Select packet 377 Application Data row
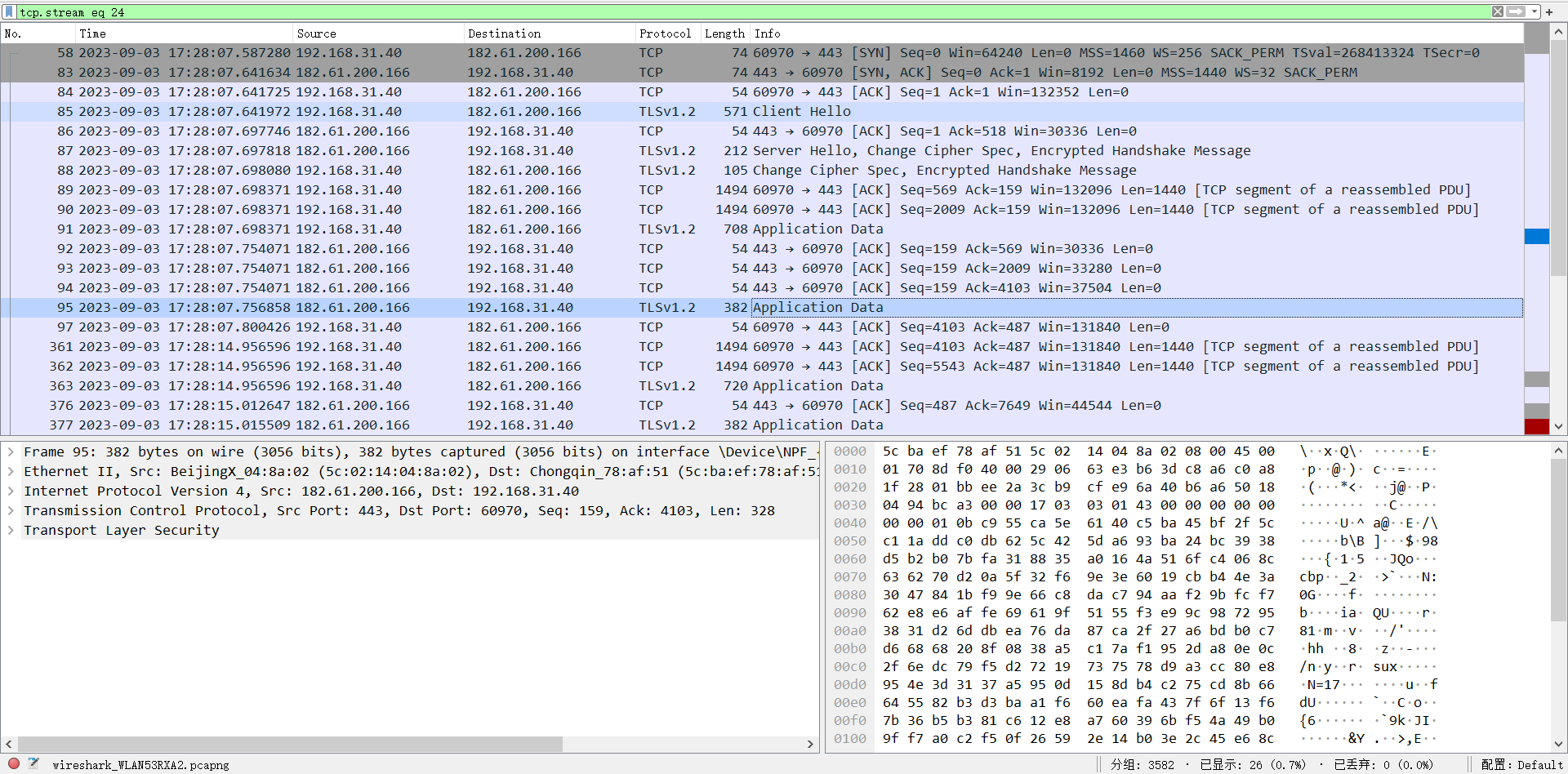Image resolution: width=1568 pixels, height=774 pixels. coord(762,425)
